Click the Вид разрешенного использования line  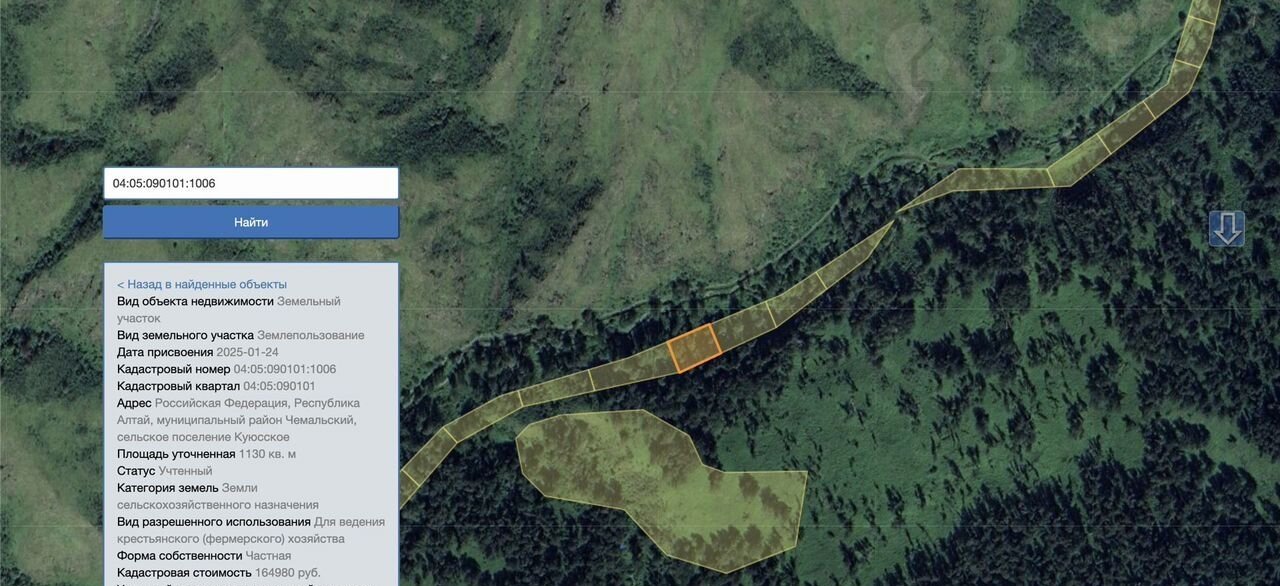click(251, 530)
